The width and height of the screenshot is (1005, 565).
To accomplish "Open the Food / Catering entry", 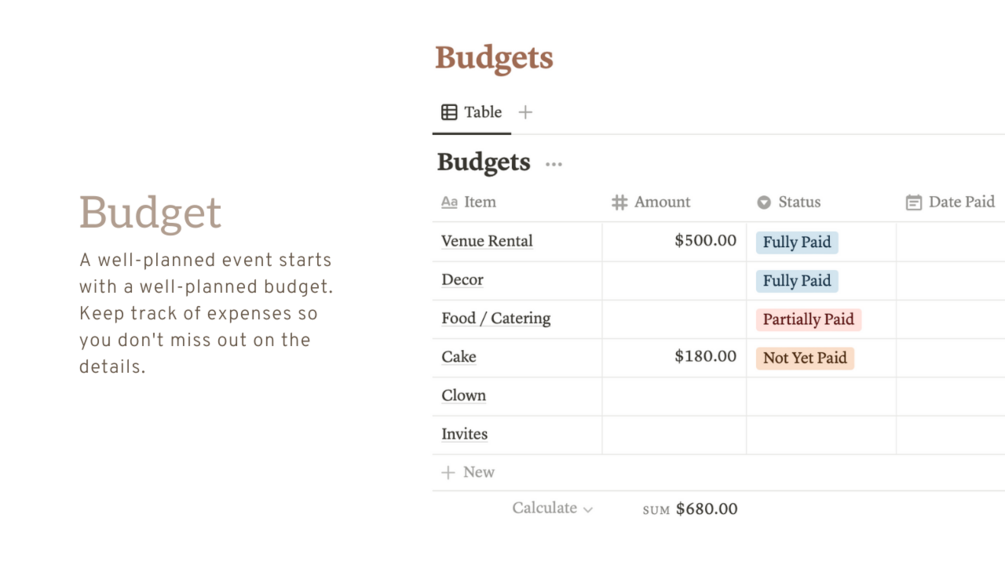I will [x=496, y=318].
